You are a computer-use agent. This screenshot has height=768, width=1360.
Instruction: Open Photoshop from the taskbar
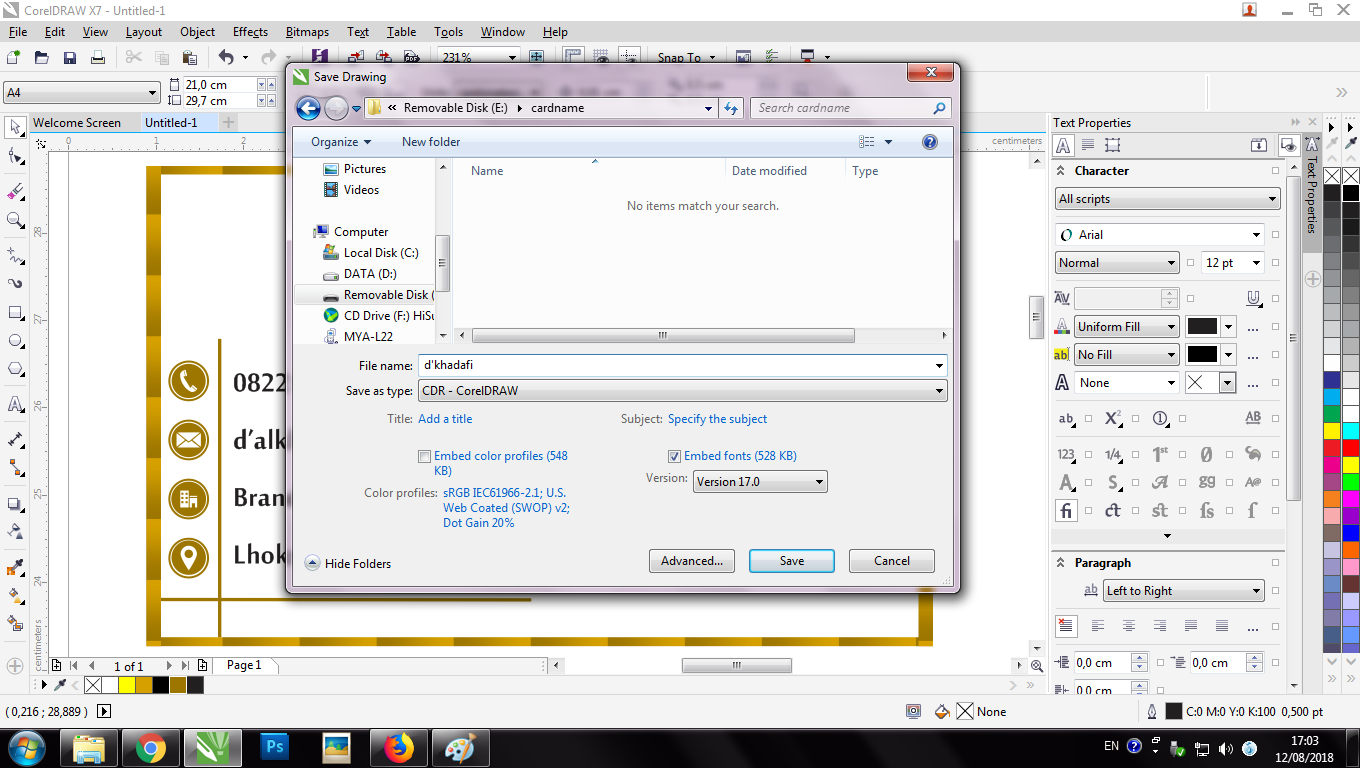click(274, 747)
